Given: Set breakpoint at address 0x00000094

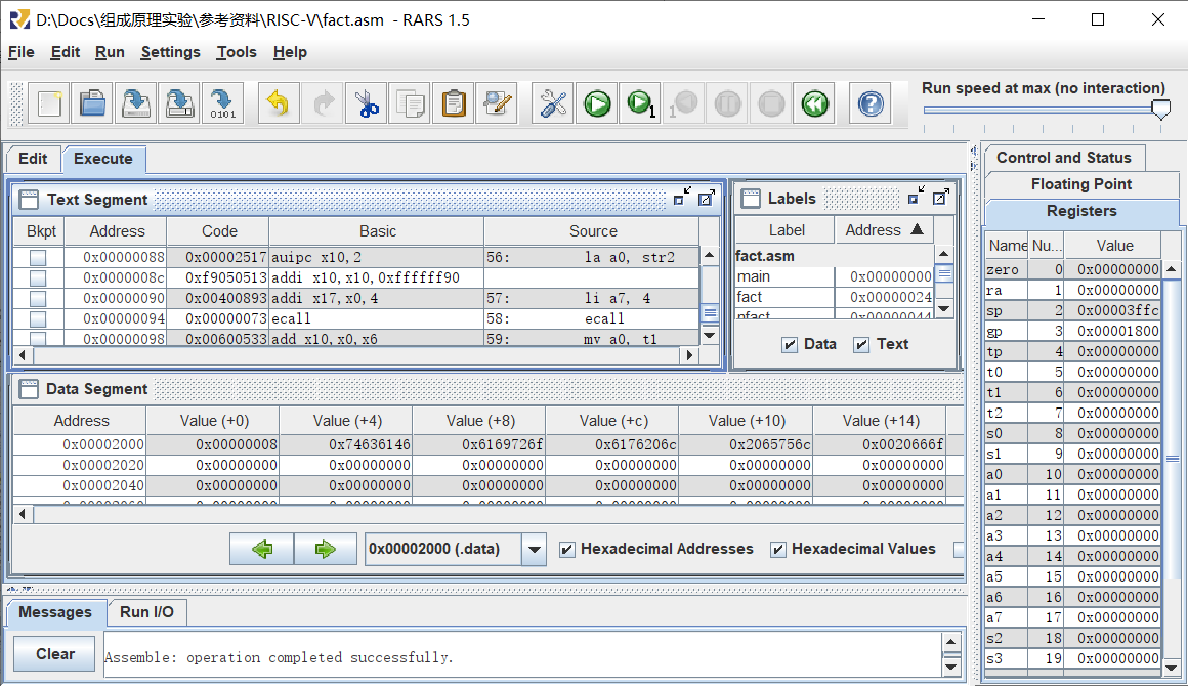Looking at the screenshot, I should click(x=38, y=319).
